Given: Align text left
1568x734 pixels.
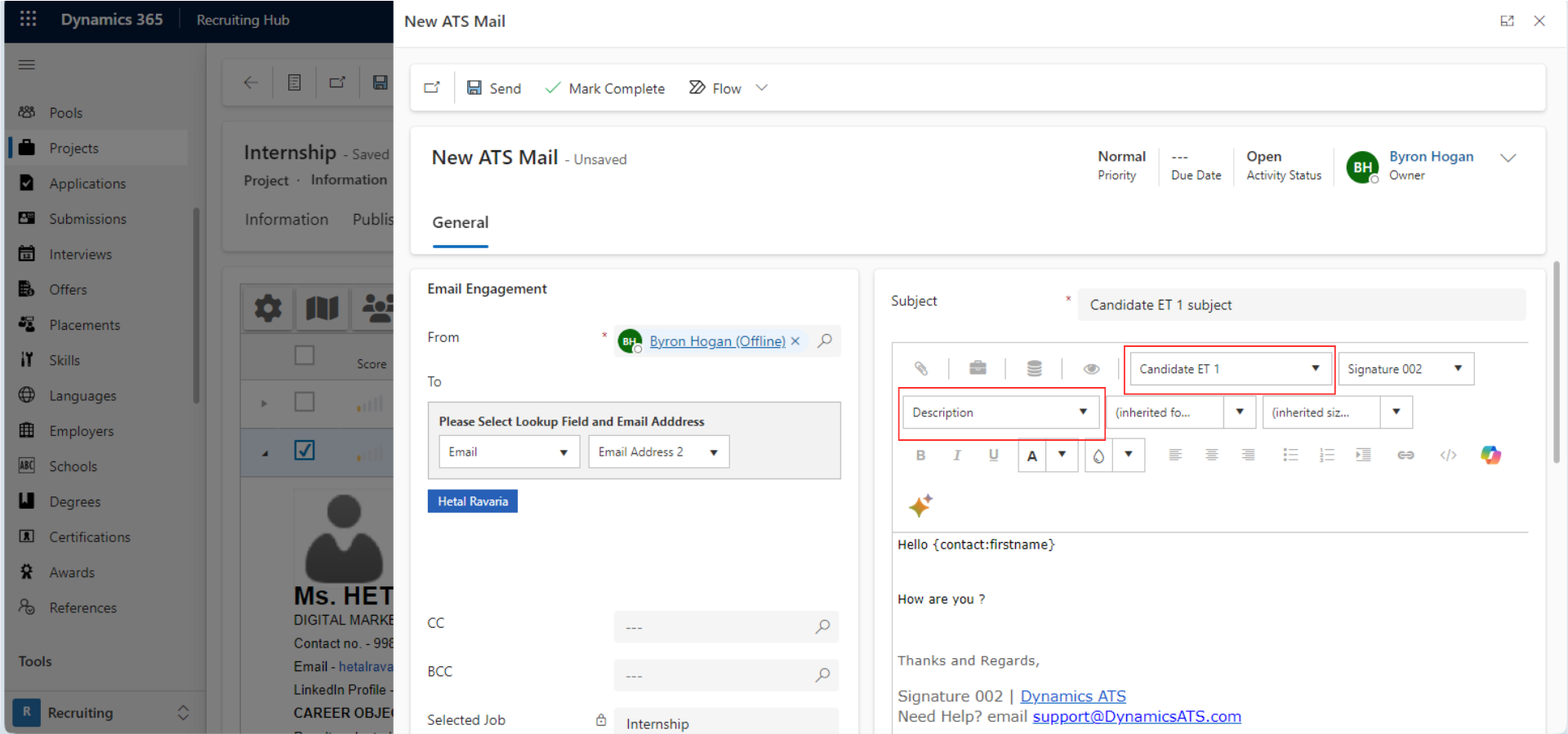Looking at the screenshot, I should pyautogui.click(x=1175, y=455).
